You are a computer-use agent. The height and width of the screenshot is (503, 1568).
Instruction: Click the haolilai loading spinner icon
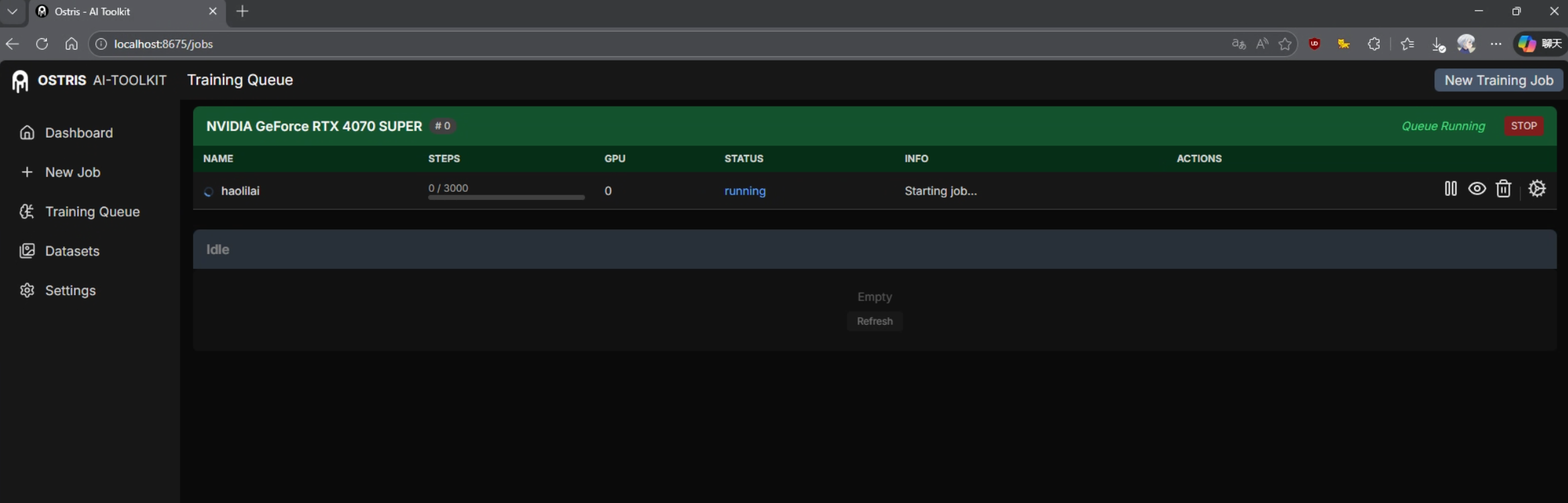pyautogui.click(x=209, y=192)
